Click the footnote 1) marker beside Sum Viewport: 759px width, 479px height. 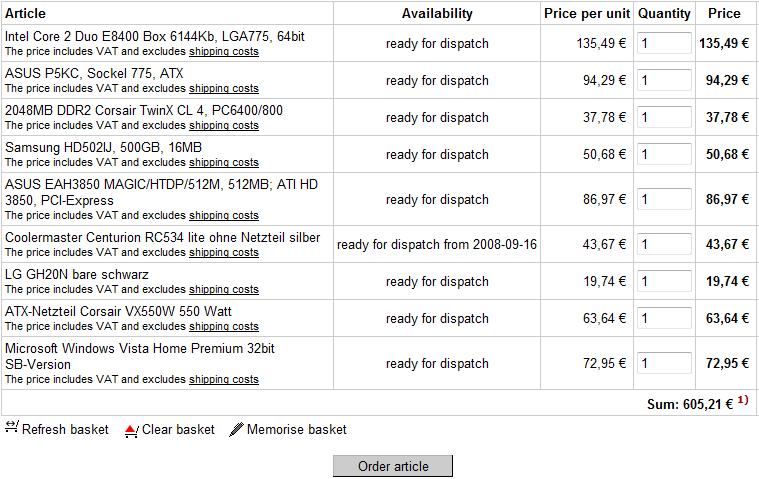tap(743, 401)
